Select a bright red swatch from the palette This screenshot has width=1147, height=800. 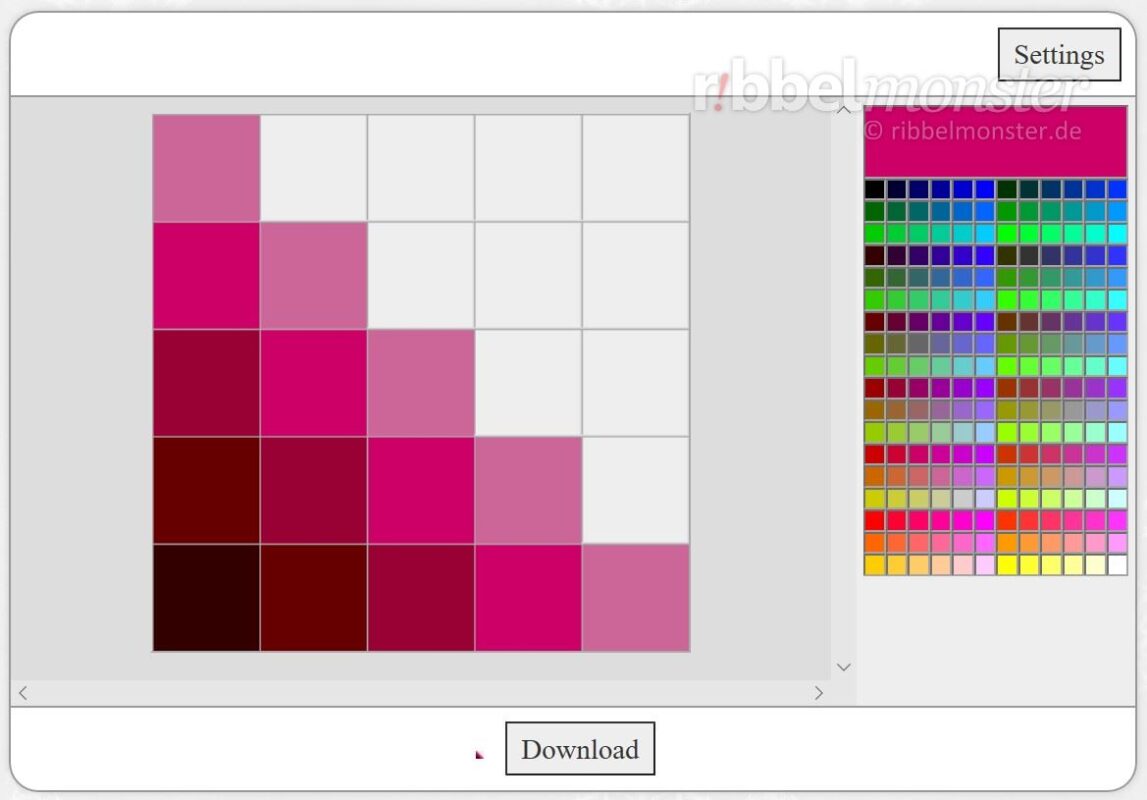[872, 520]
